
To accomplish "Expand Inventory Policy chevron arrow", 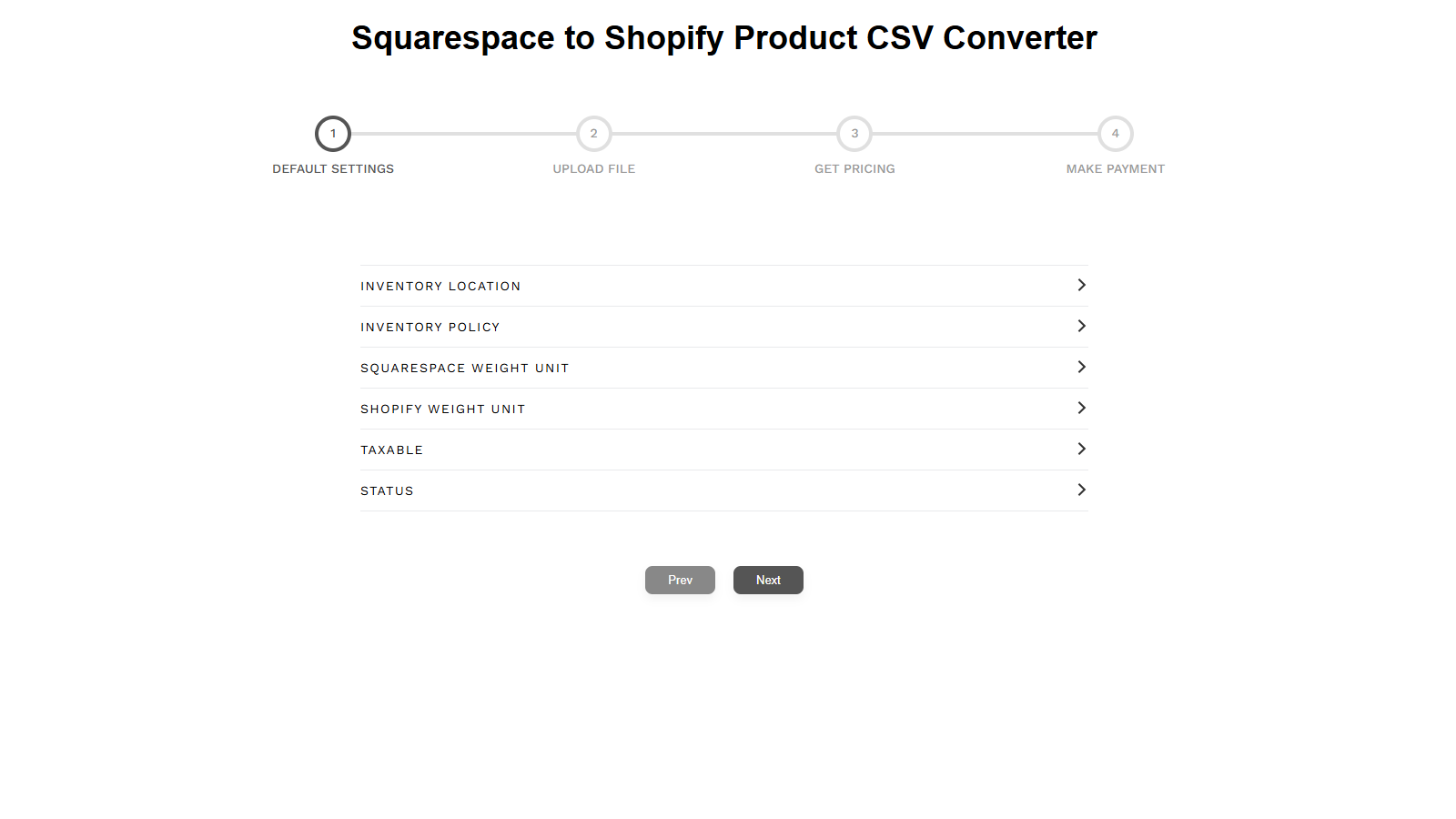I will (1081, 326).
